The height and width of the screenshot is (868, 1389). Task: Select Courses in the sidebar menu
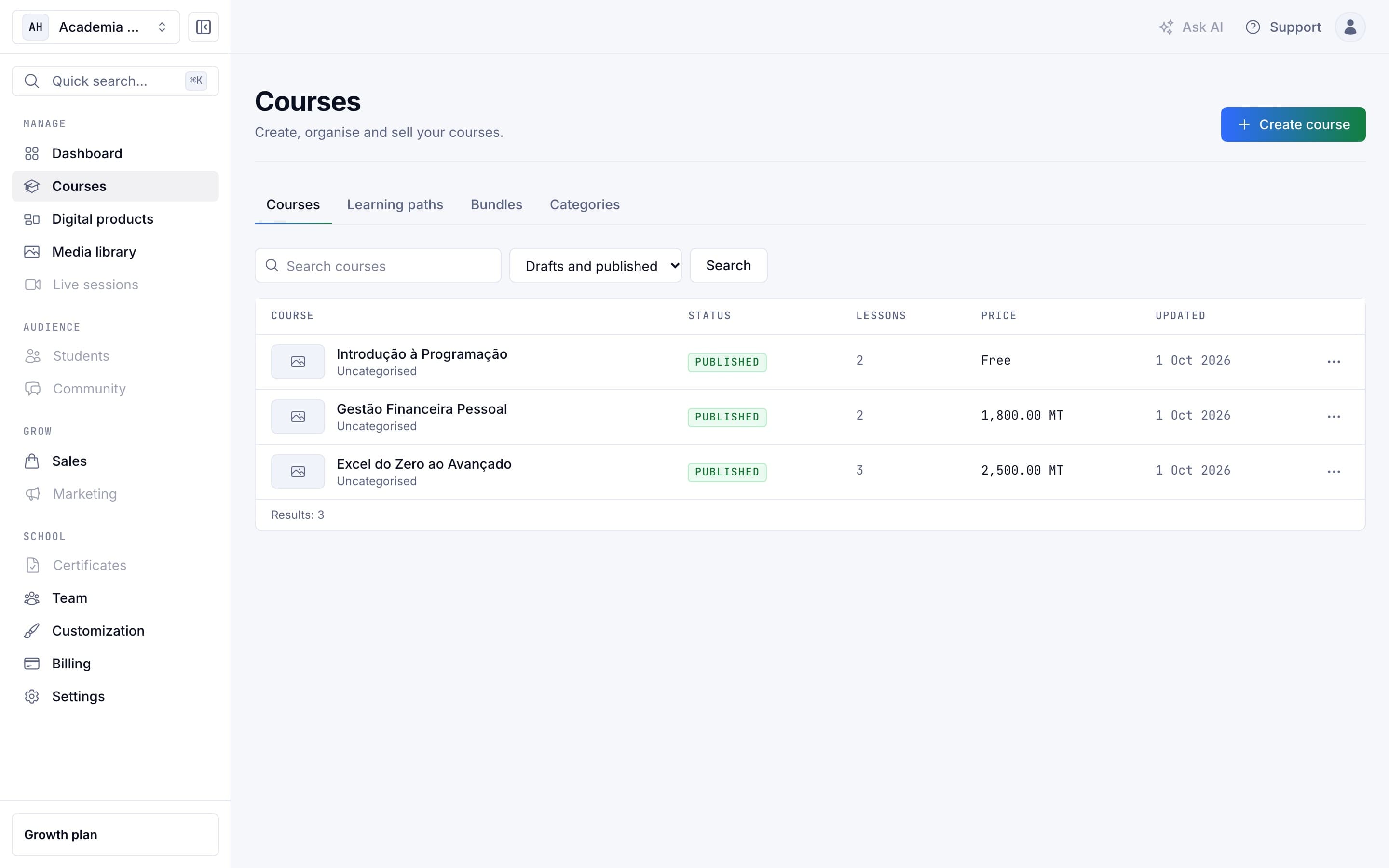(x=115, y=186)
